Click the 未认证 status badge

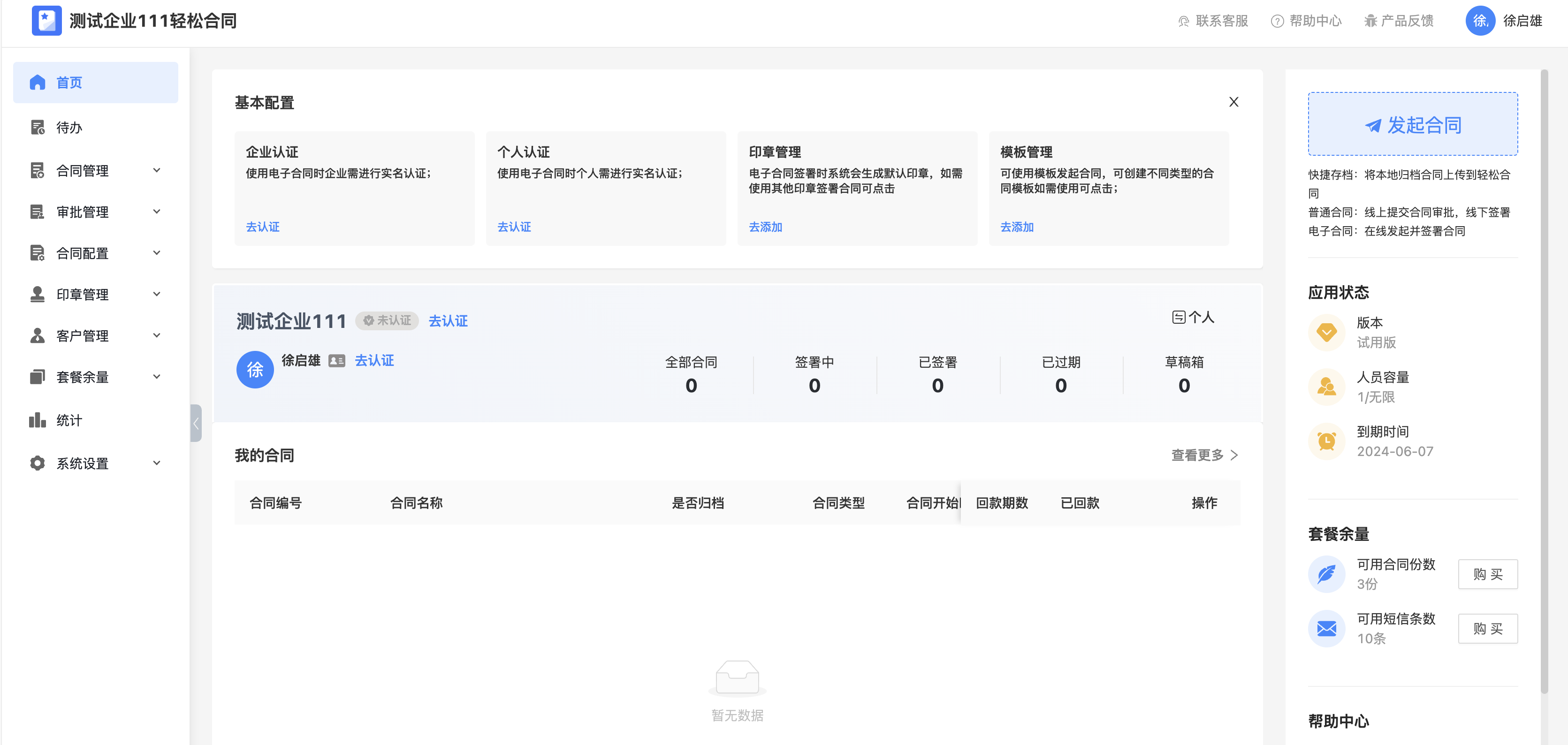click(387, 321)
